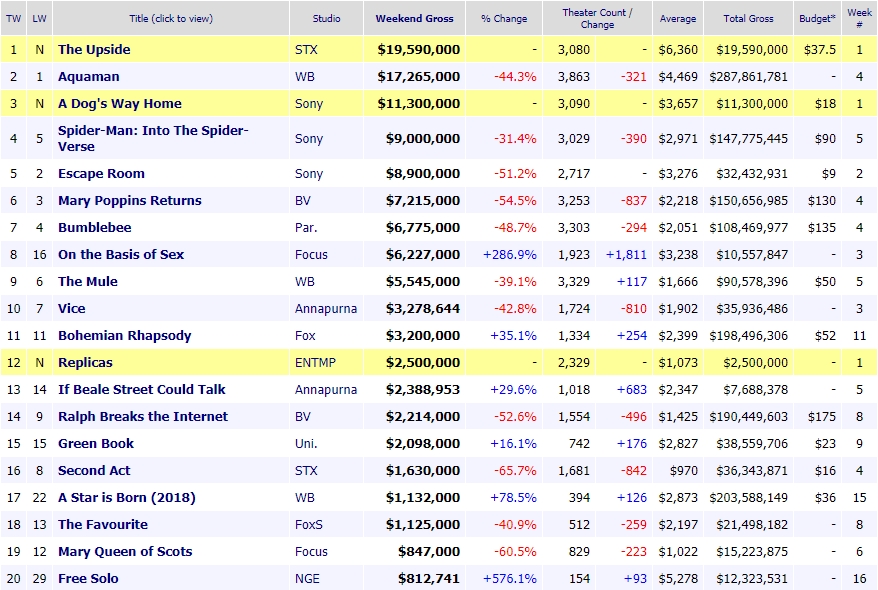Select the +576.1% change value
The width and height of the screenshot is (878, 590).
coord(510,578)
